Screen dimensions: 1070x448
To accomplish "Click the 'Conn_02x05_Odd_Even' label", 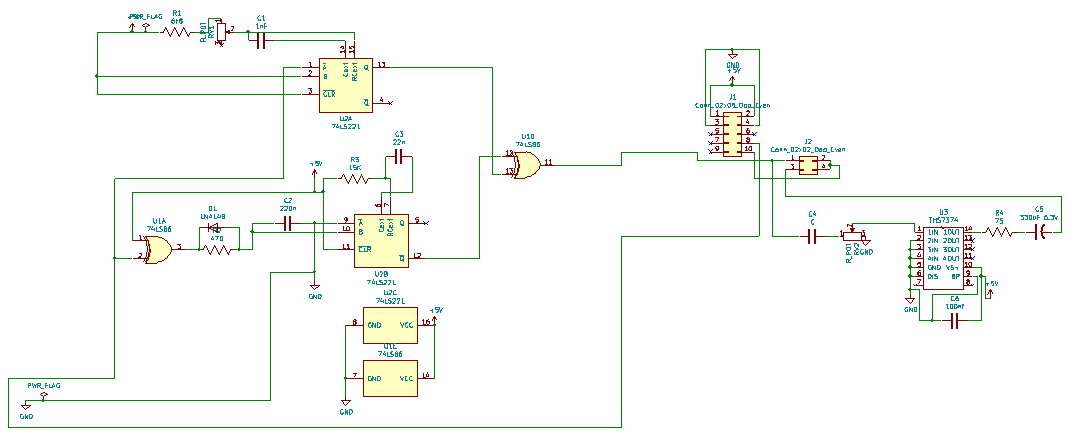I will [733, 106].
